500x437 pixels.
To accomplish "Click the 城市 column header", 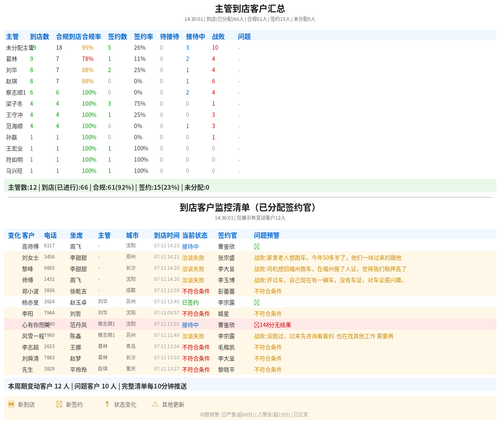I will pos(132,235).
